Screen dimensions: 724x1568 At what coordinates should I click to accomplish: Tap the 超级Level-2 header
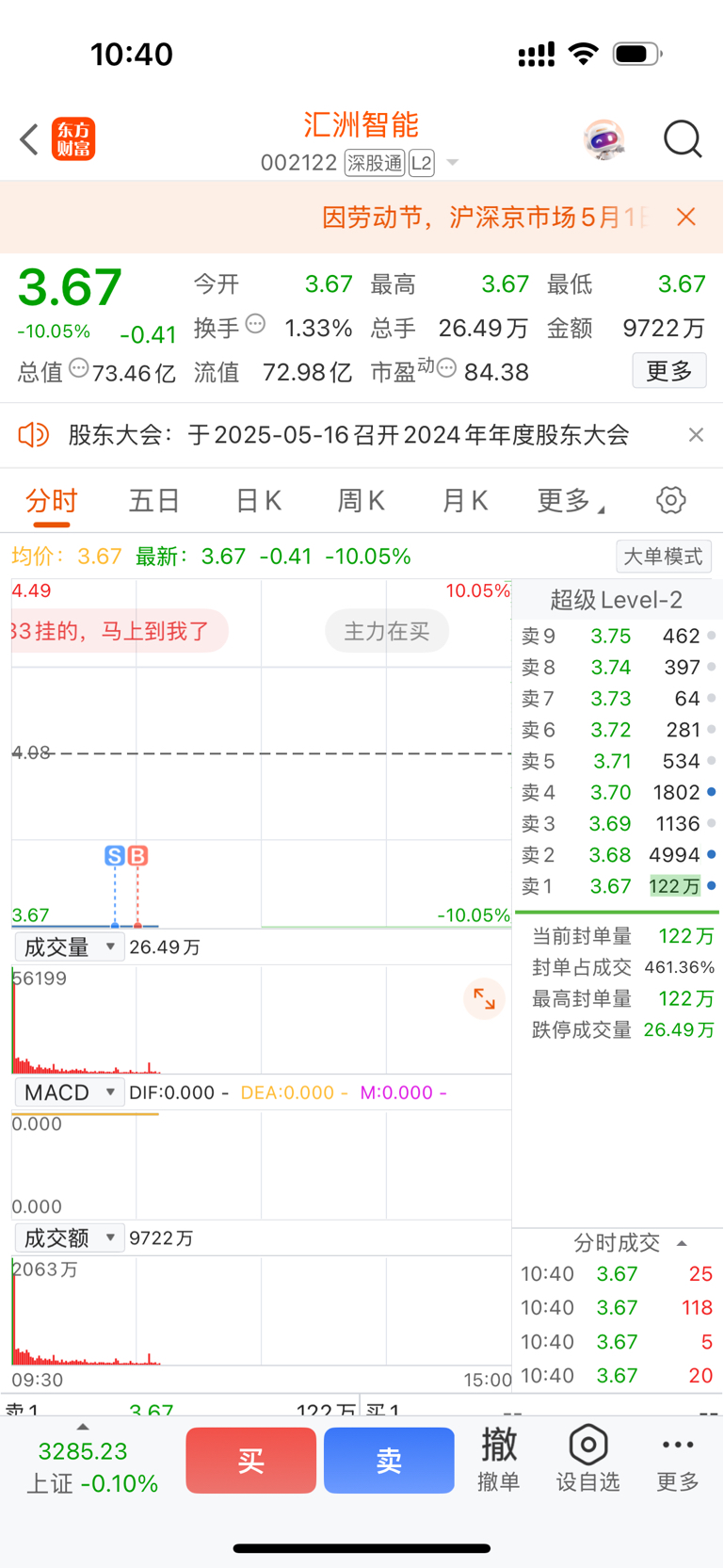point(617,599)
